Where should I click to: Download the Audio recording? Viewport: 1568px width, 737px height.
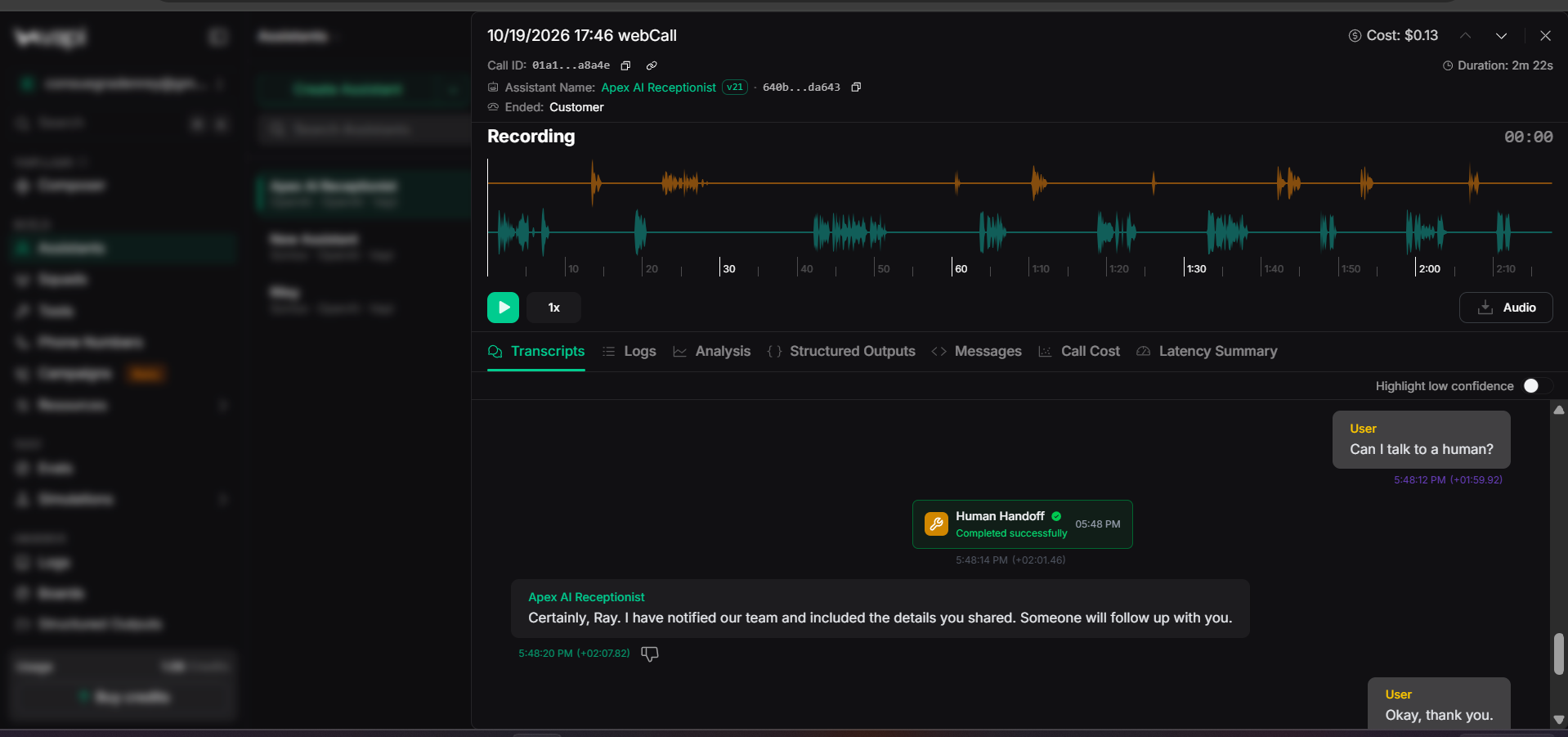(x=1506, y=308)
